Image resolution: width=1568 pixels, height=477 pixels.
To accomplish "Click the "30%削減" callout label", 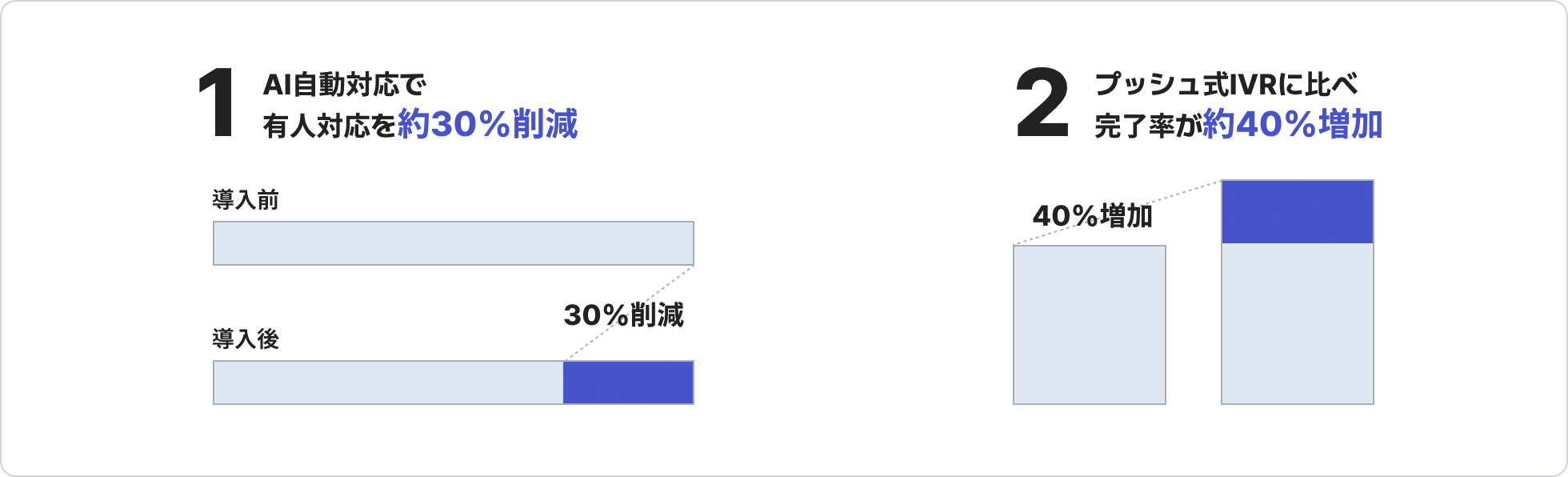I will pos(623,315).
